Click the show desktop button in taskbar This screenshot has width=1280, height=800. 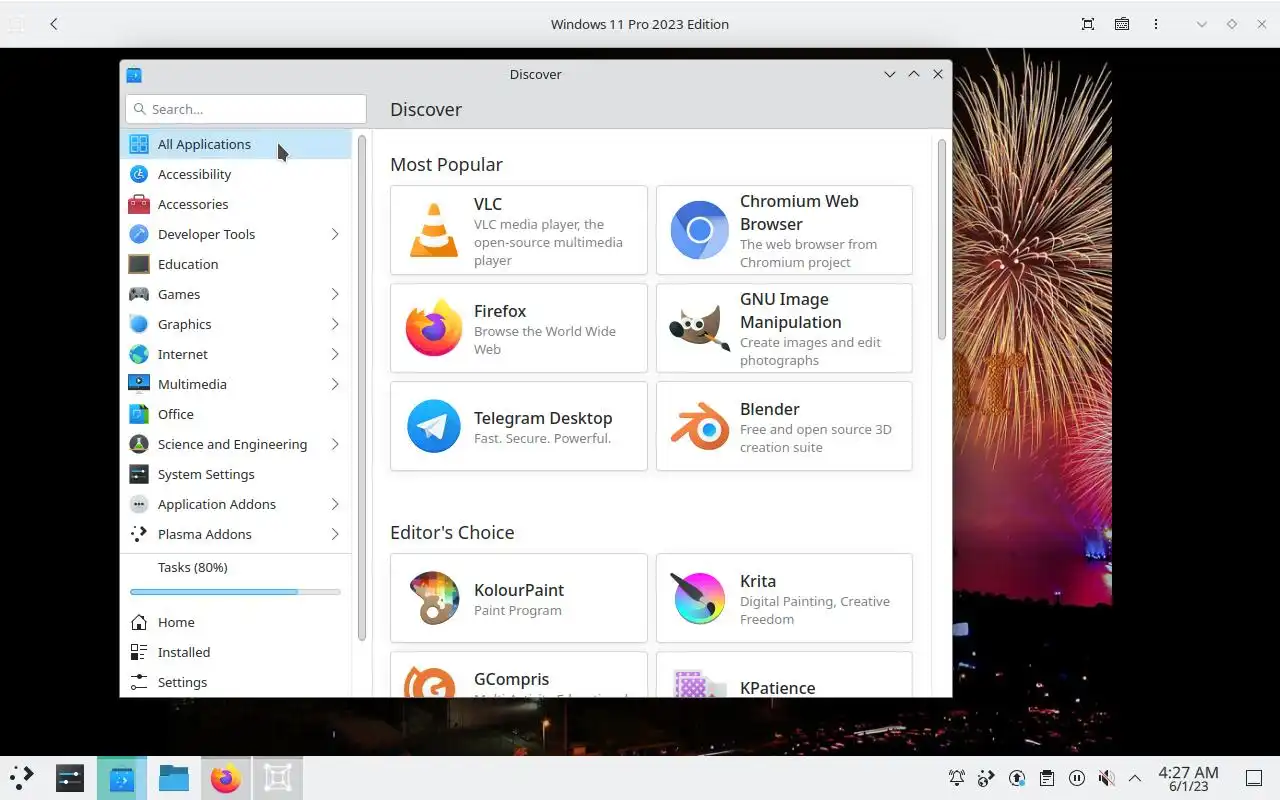(x=1254, y=778)
